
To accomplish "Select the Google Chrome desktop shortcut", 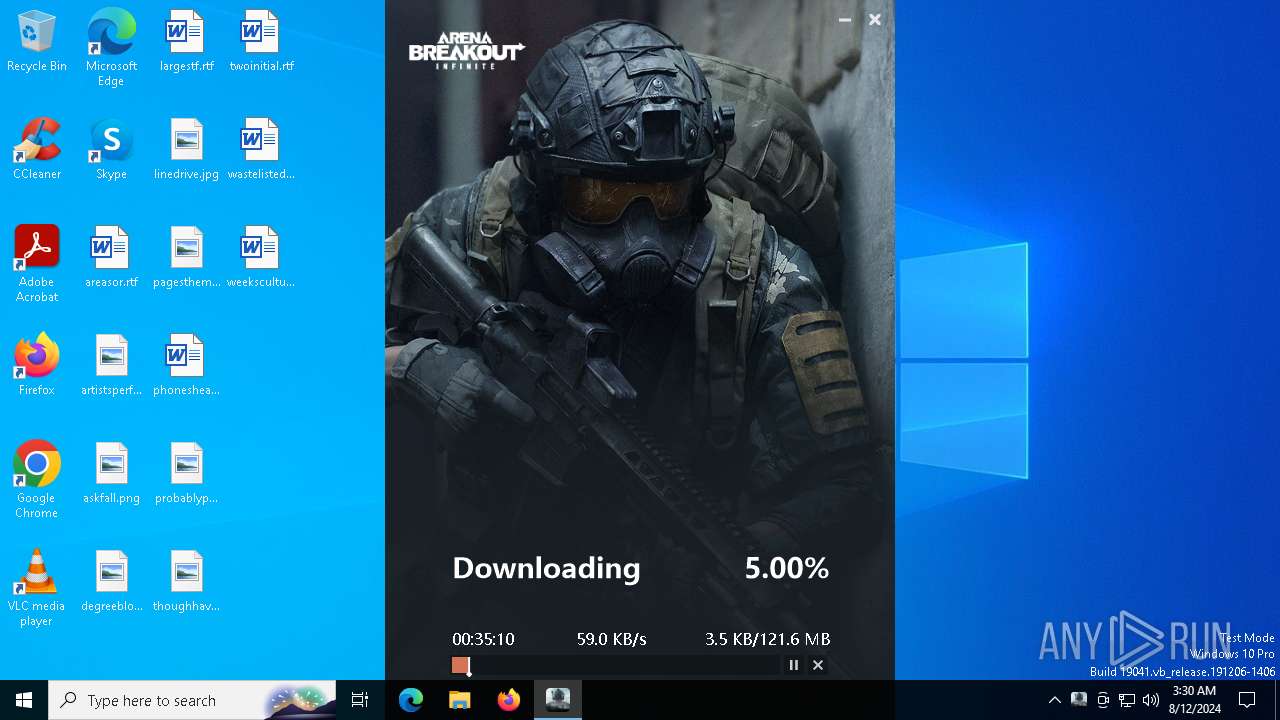I will tap(37, 480).
